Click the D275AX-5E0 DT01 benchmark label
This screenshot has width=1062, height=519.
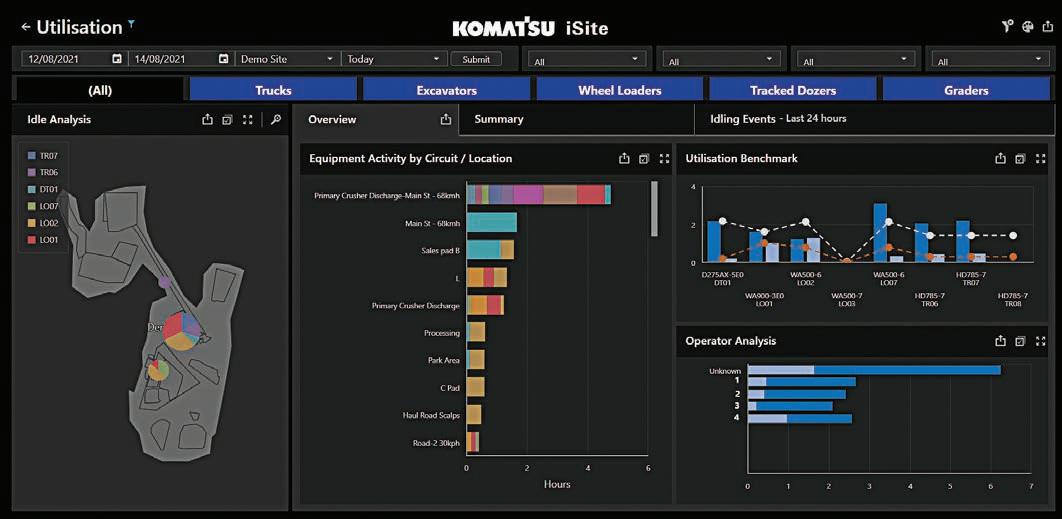coord(722,279)
